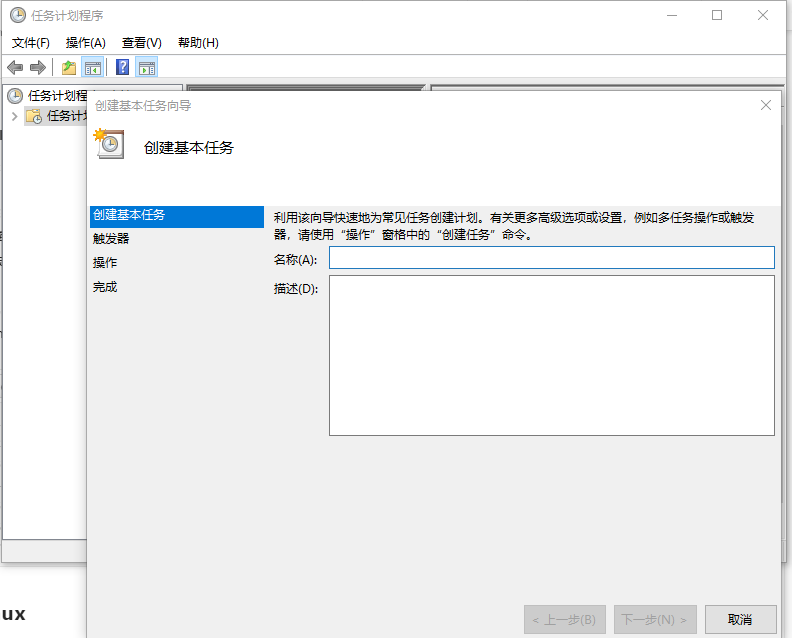Click into the 描述(D) text area

[552, 355]
